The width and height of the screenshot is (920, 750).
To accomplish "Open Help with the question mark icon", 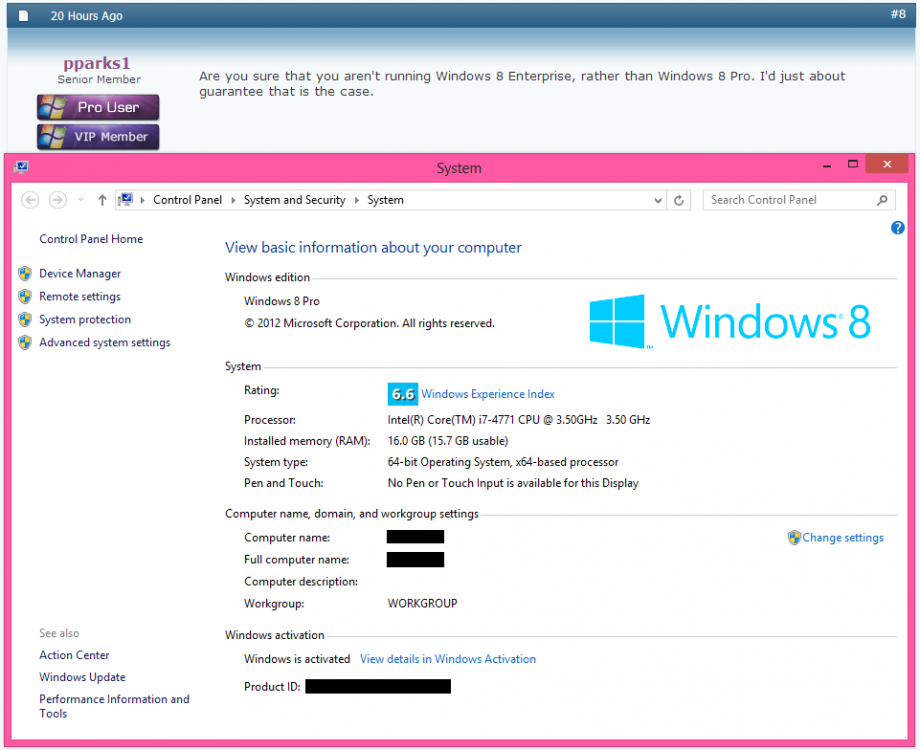I will point(897,228).
